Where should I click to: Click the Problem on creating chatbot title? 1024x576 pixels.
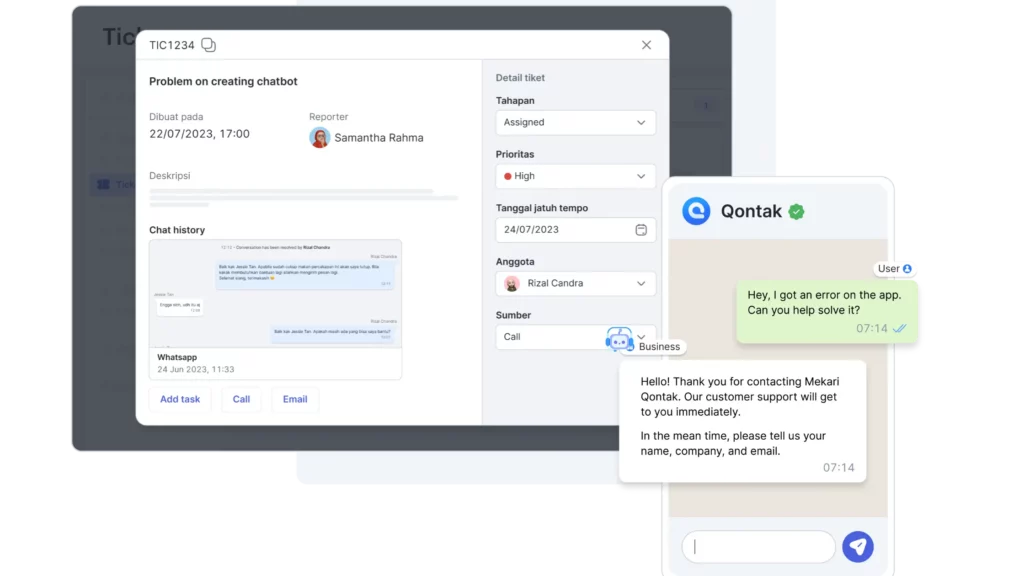click(223, 82)
